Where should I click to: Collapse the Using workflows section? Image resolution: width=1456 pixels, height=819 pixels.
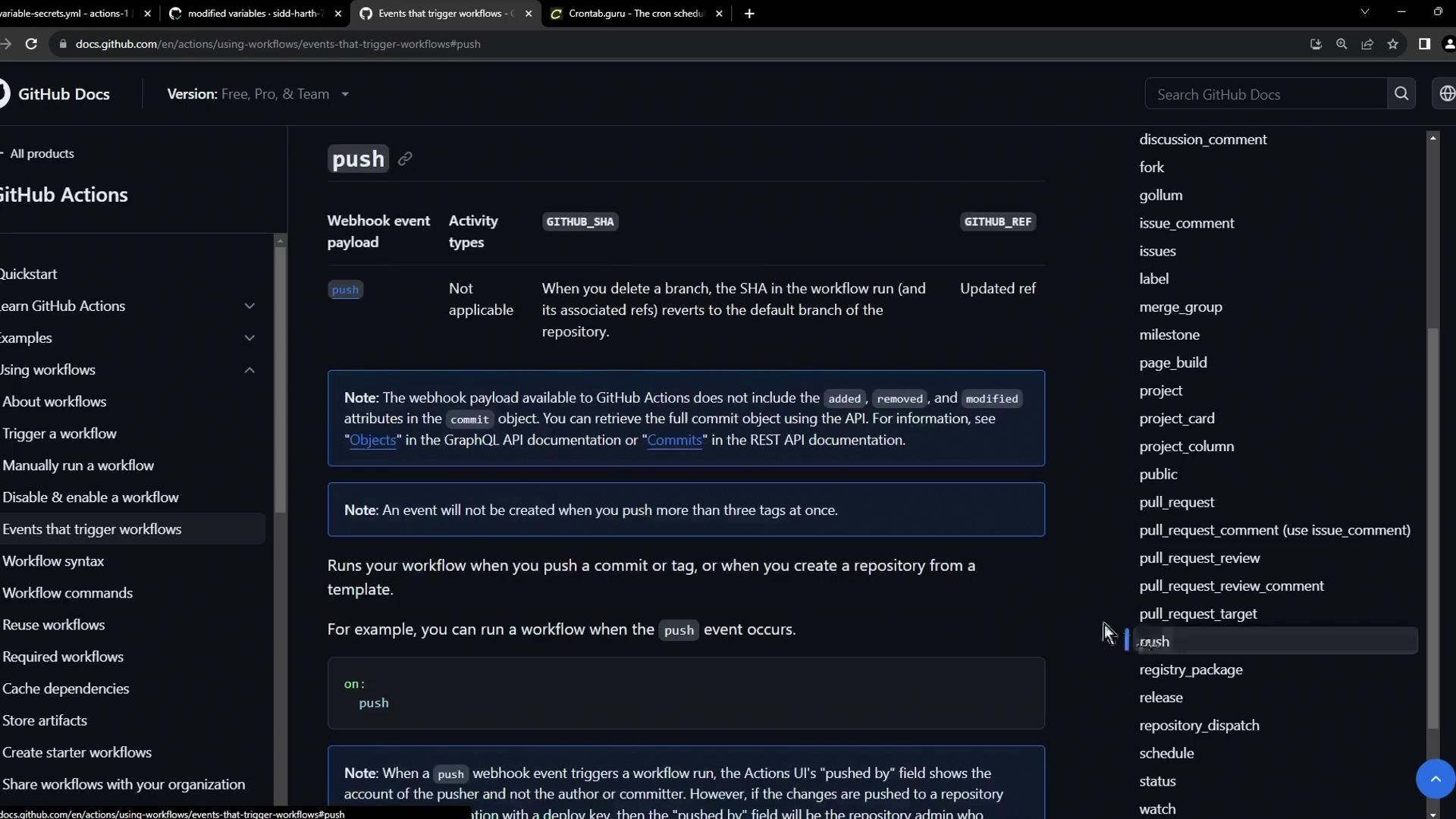[x=249, y=370]
